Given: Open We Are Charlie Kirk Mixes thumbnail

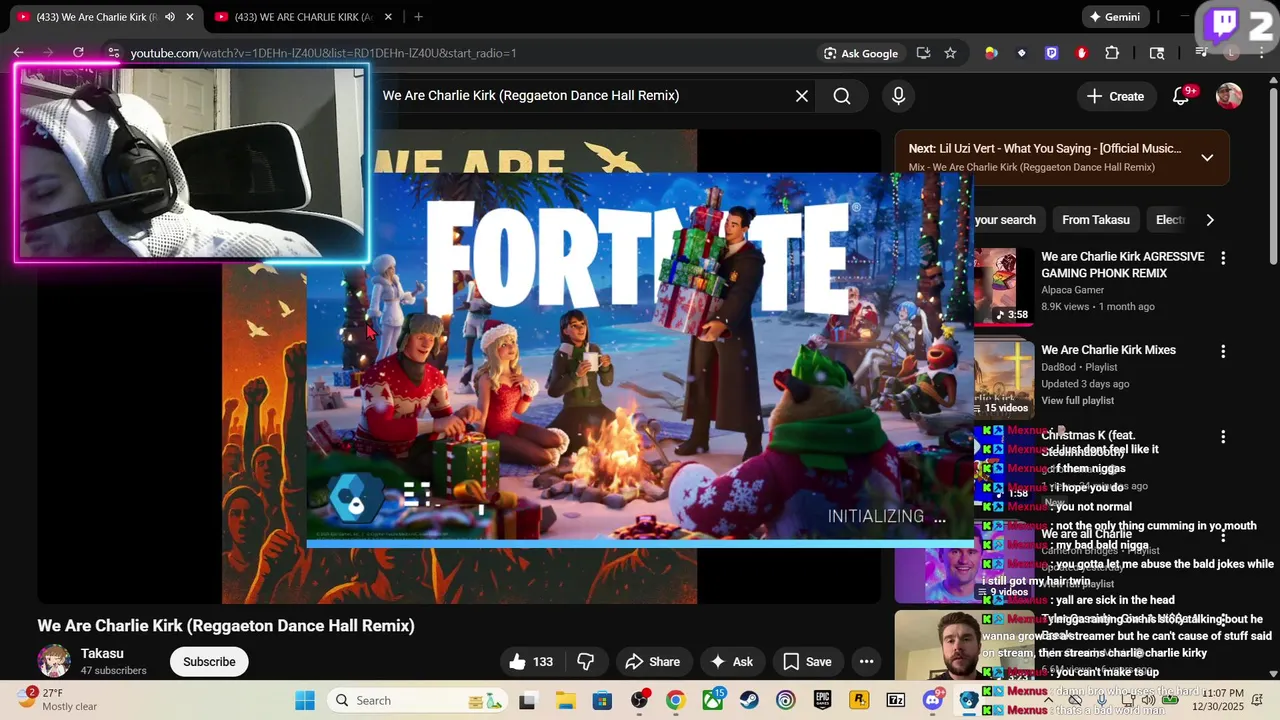Looking at the screenshot, I should coord(1004,379).
